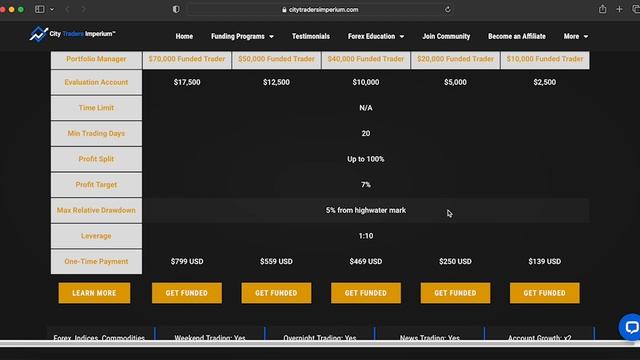Screen dimensions: 640x360
Task: Go back with Safari back arrow
Action: point(67,9)
